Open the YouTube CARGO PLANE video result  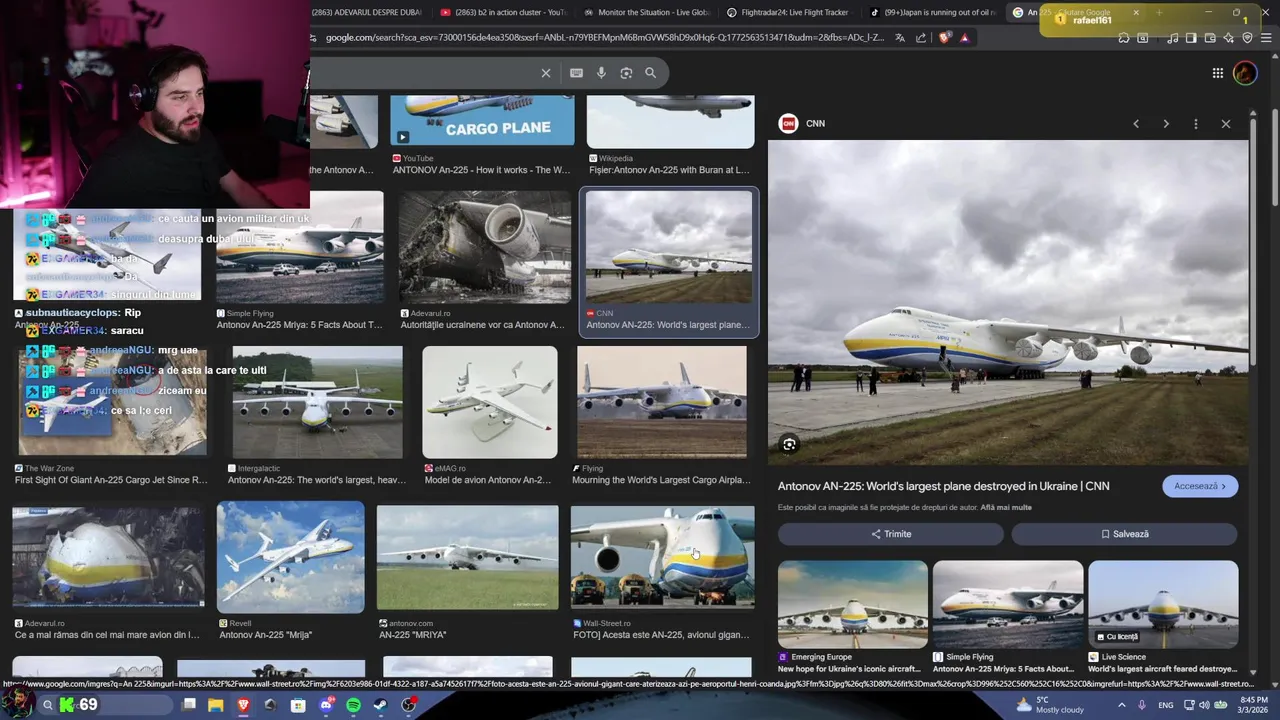(x=482, y=135)
